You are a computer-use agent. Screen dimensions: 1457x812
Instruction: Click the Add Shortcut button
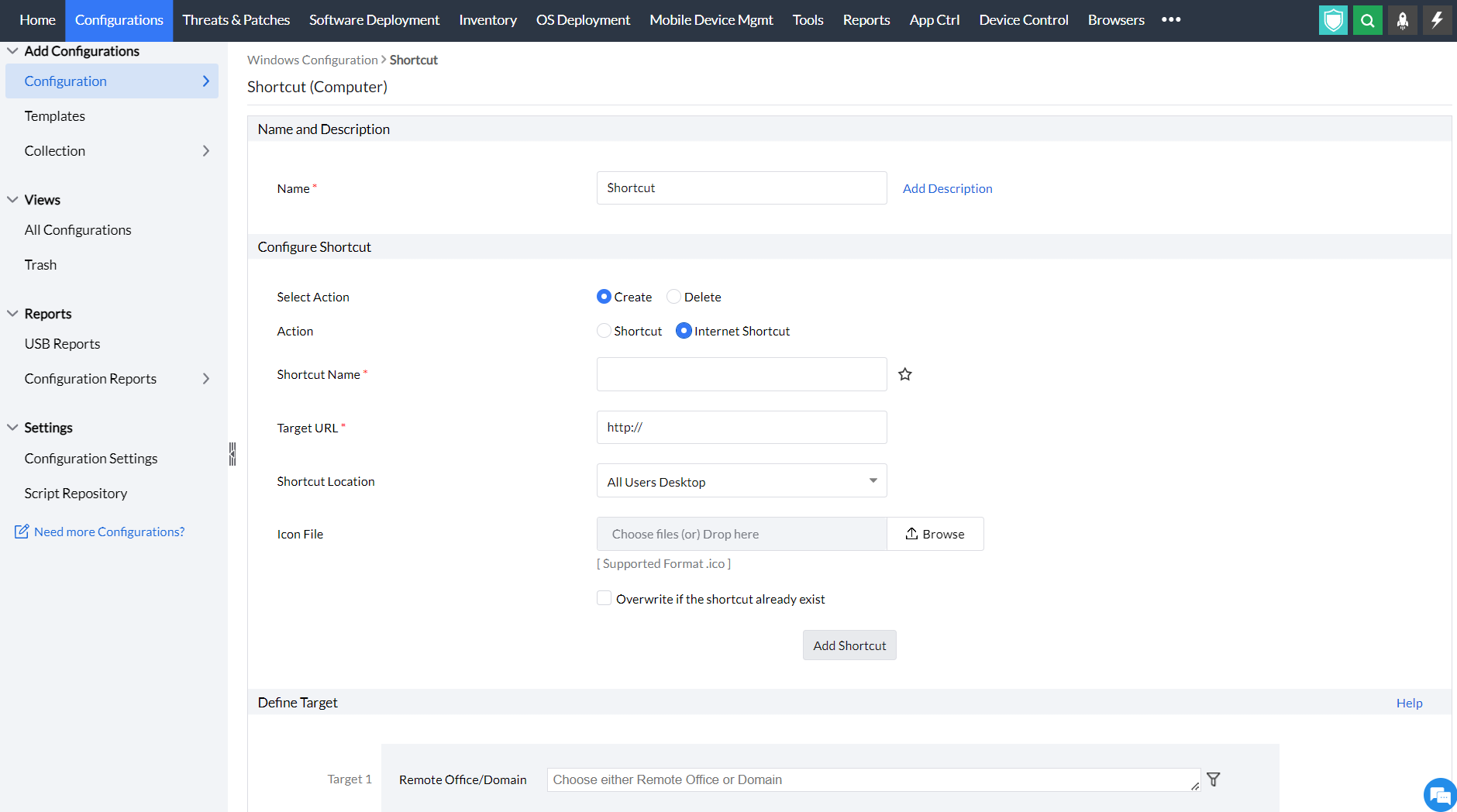[x=849, y=645]
